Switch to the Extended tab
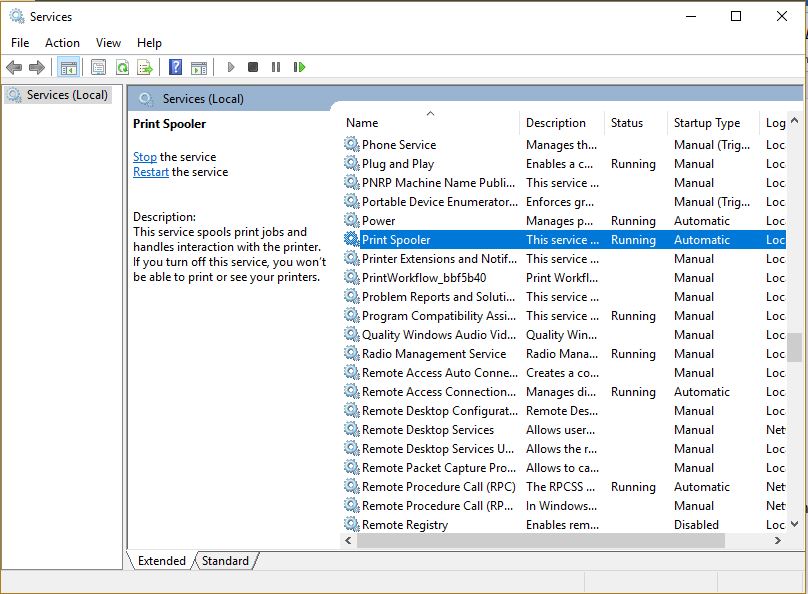Image resolution: width=808 pixels, height=594 pixels. click(161, 561)
